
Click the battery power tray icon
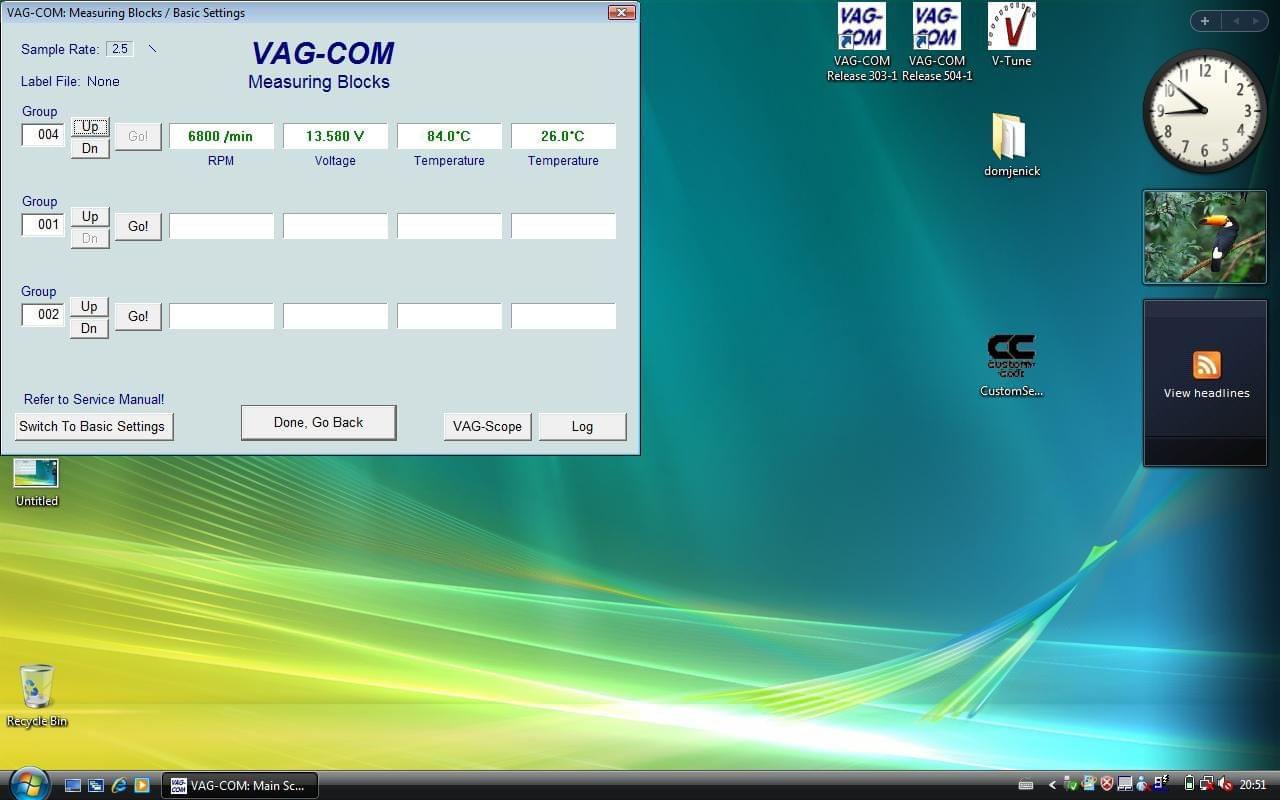tap(1189, 785)
